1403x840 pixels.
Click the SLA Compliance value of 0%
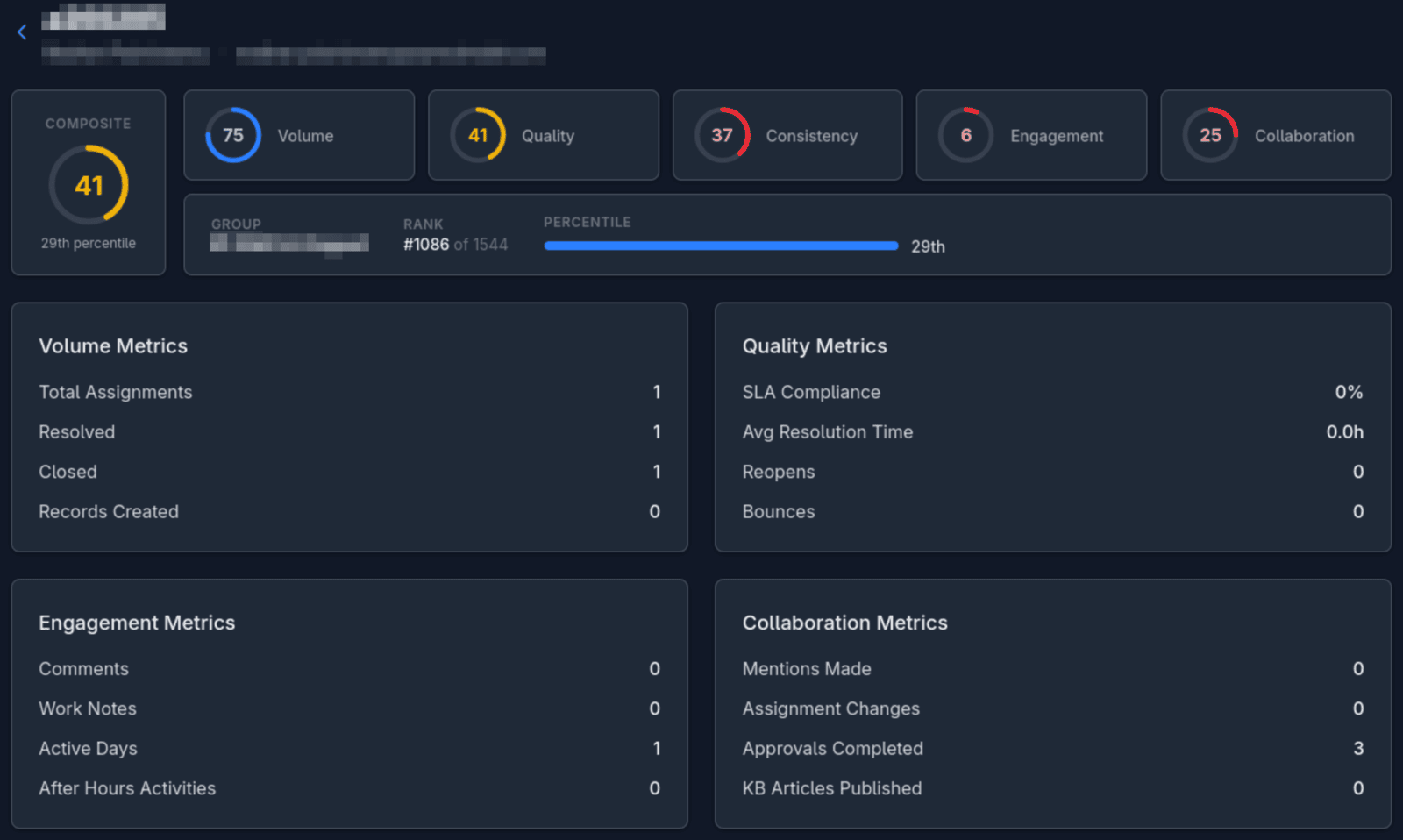tap(1348, 392)
